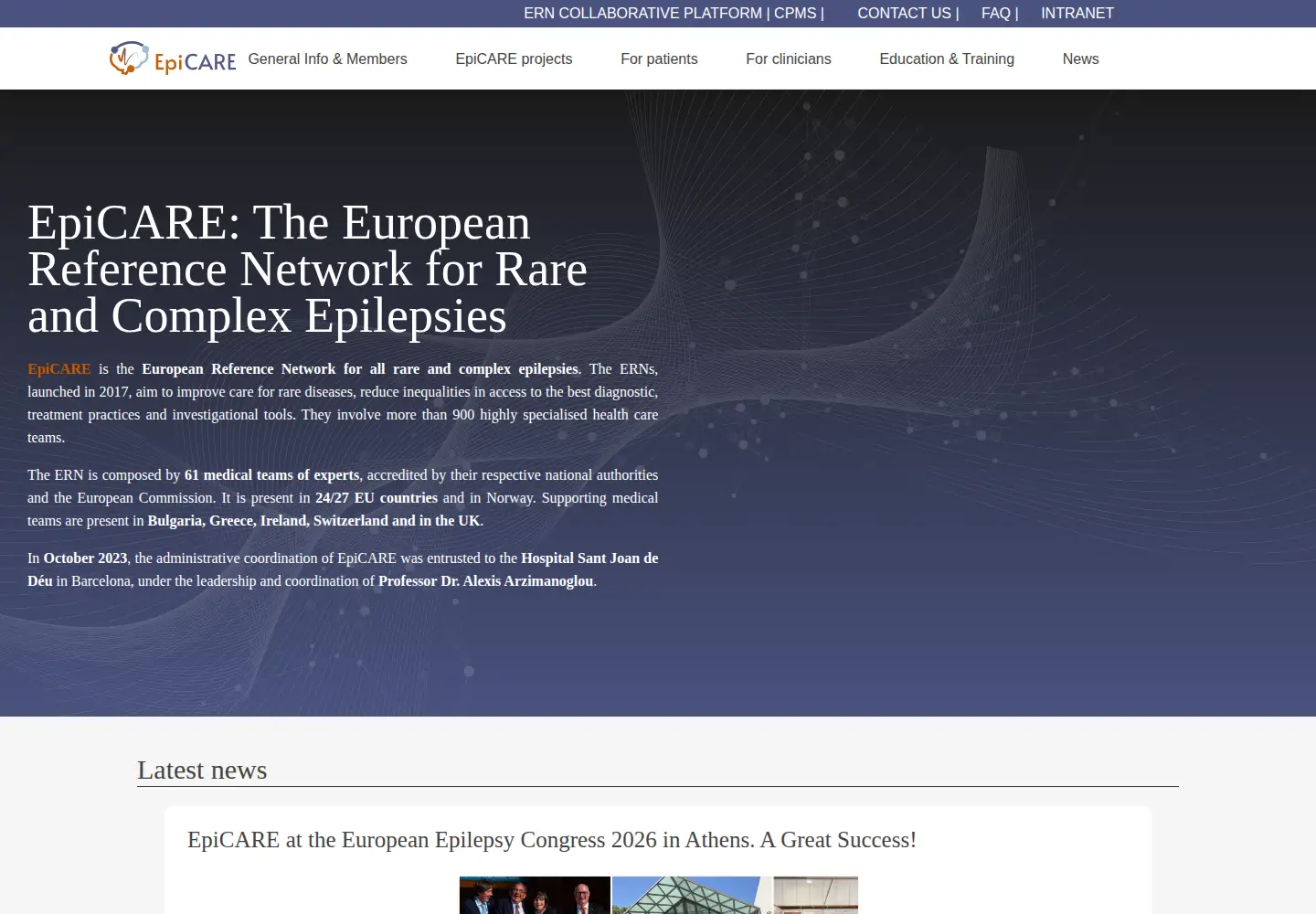
Task: Go to the FAQ page
Action: (x=1000, y=13)
